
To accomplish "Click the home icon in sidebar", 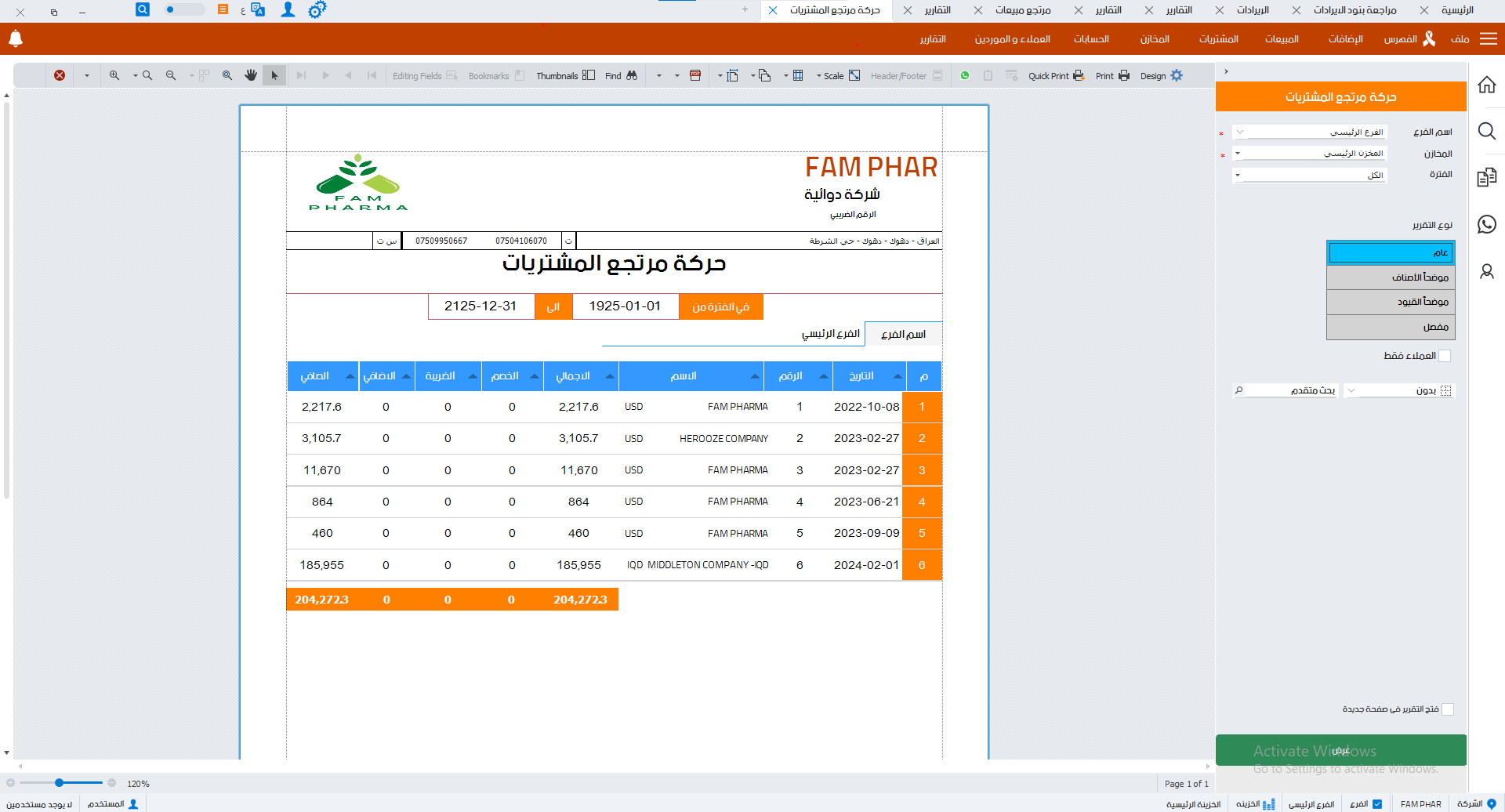I will click(x=1486, y=85).
